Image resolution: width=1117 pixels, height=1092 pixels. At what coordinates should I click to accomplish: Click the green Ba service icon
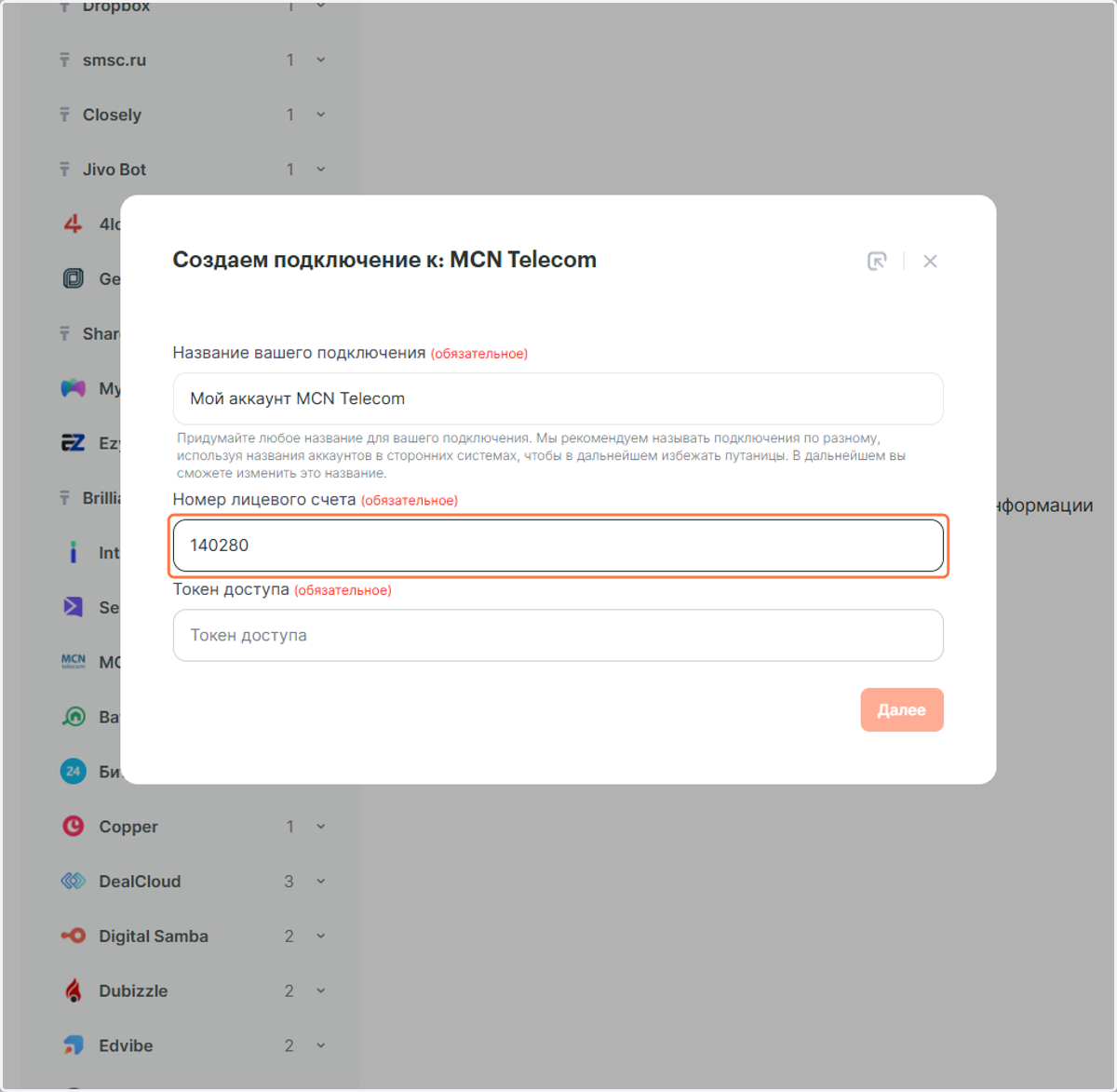(74, 717)
